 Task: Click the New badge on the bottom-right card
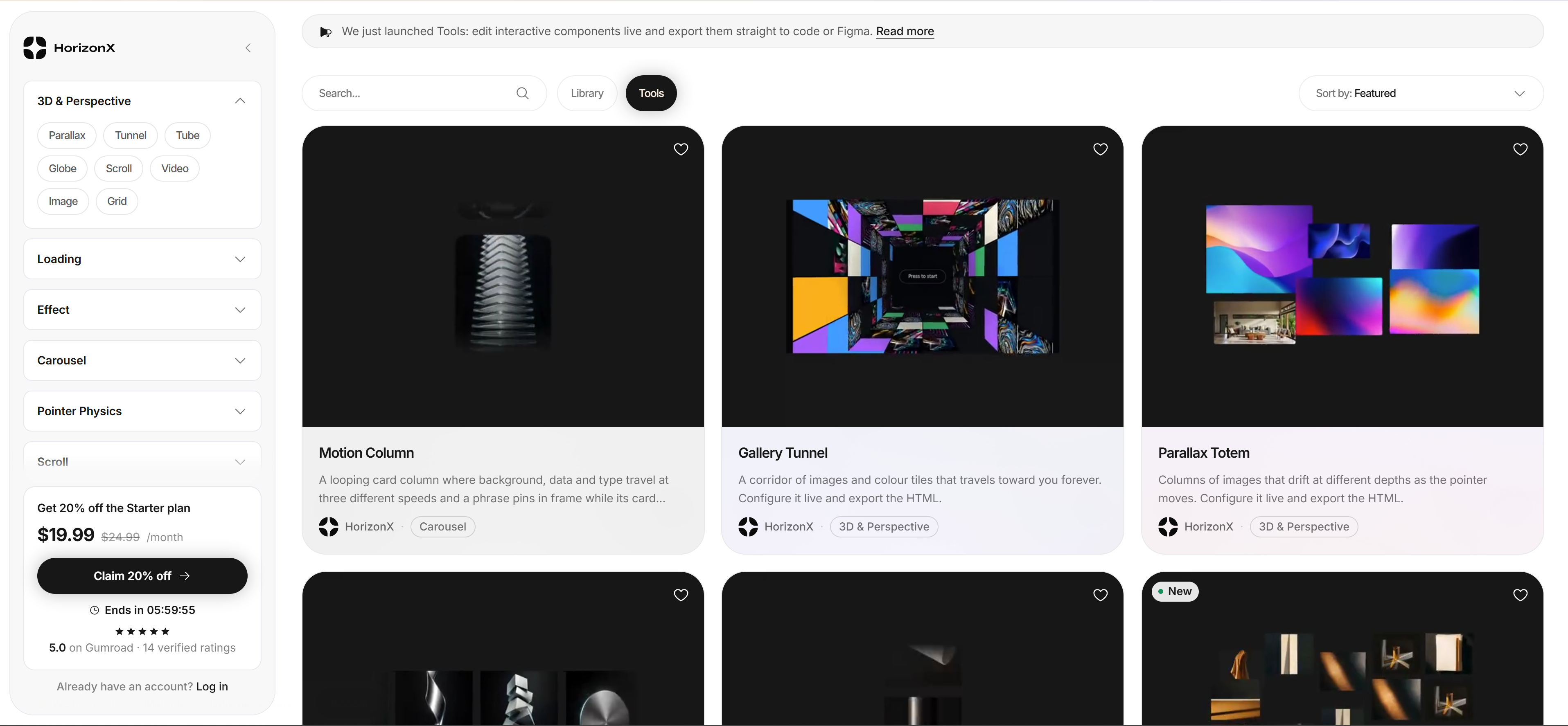click(1175, 591)
